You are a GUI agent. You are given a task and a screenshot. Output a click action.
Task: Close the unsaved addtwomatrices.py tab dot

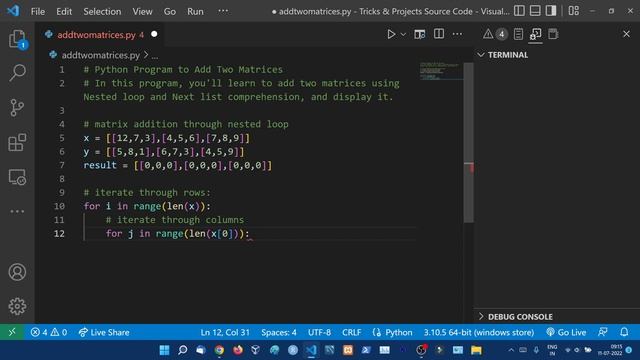pyautogui.click(x=154, y=34)
